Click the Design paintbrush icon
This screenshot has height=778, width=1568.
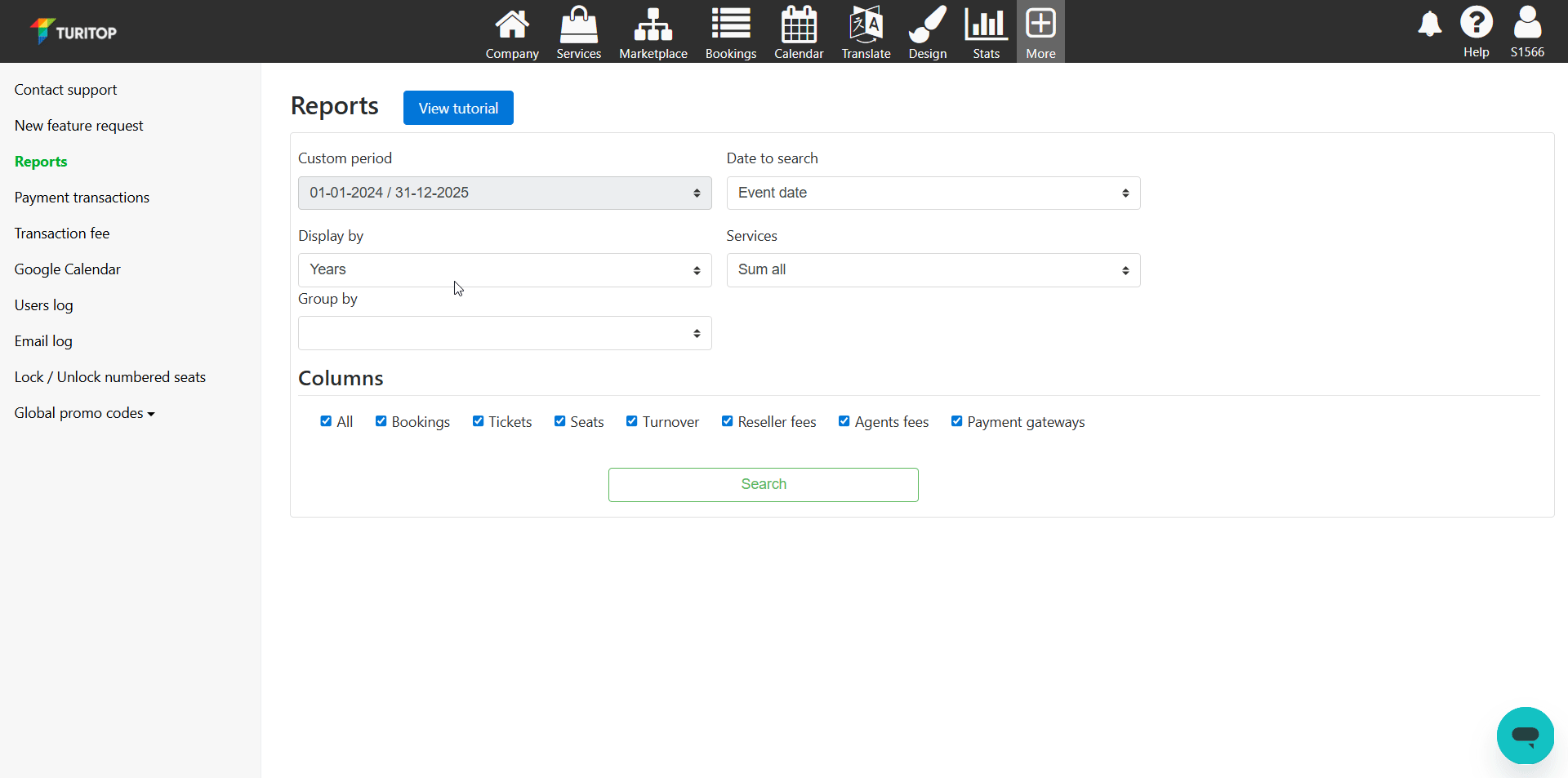(926, 31)
